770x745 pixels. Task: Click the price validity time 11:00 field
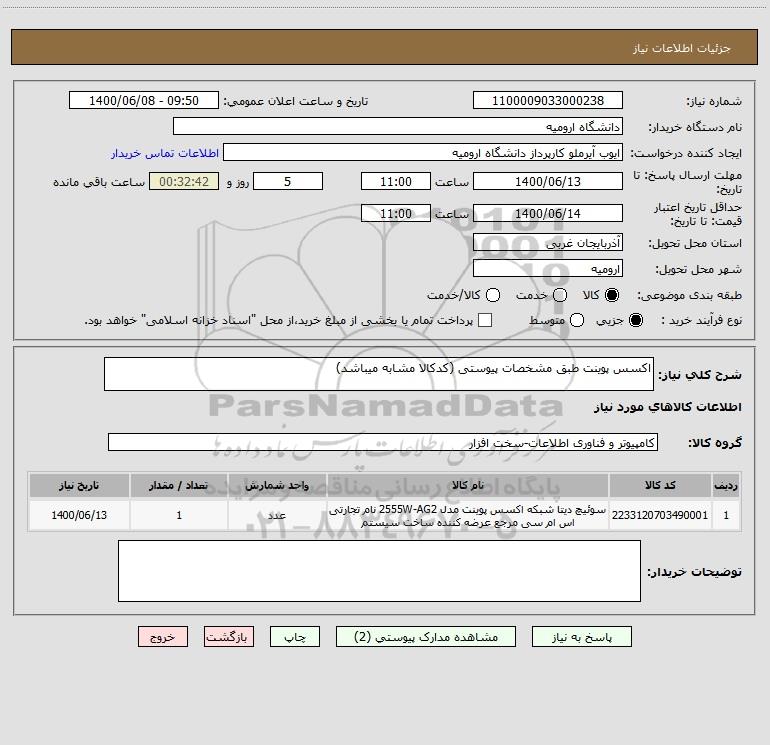[396, 213]
